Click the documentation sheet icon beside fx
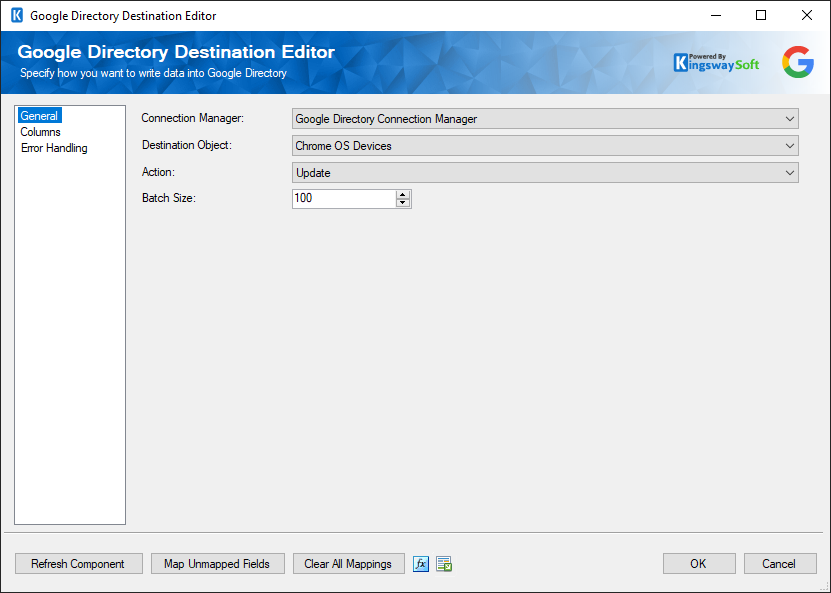Viewport: 831px width, 593px height. [444, 564]
